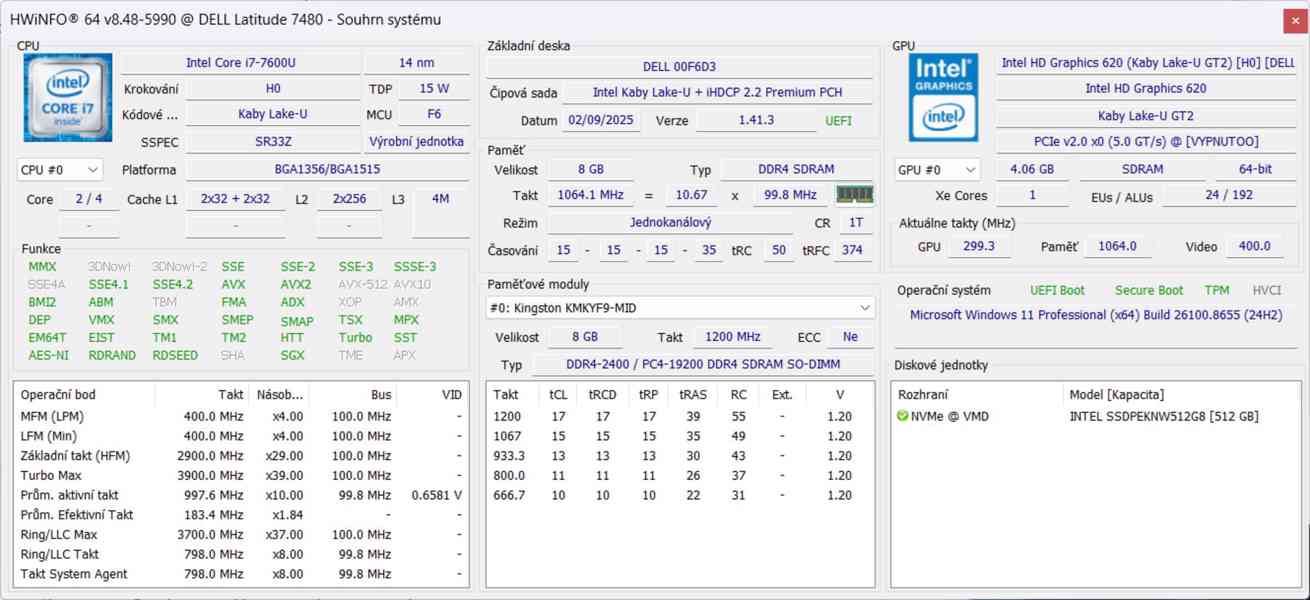This screenshot has width=1310, height=600.
Task: Click the Operační bod column header
Action: point(84,395)
